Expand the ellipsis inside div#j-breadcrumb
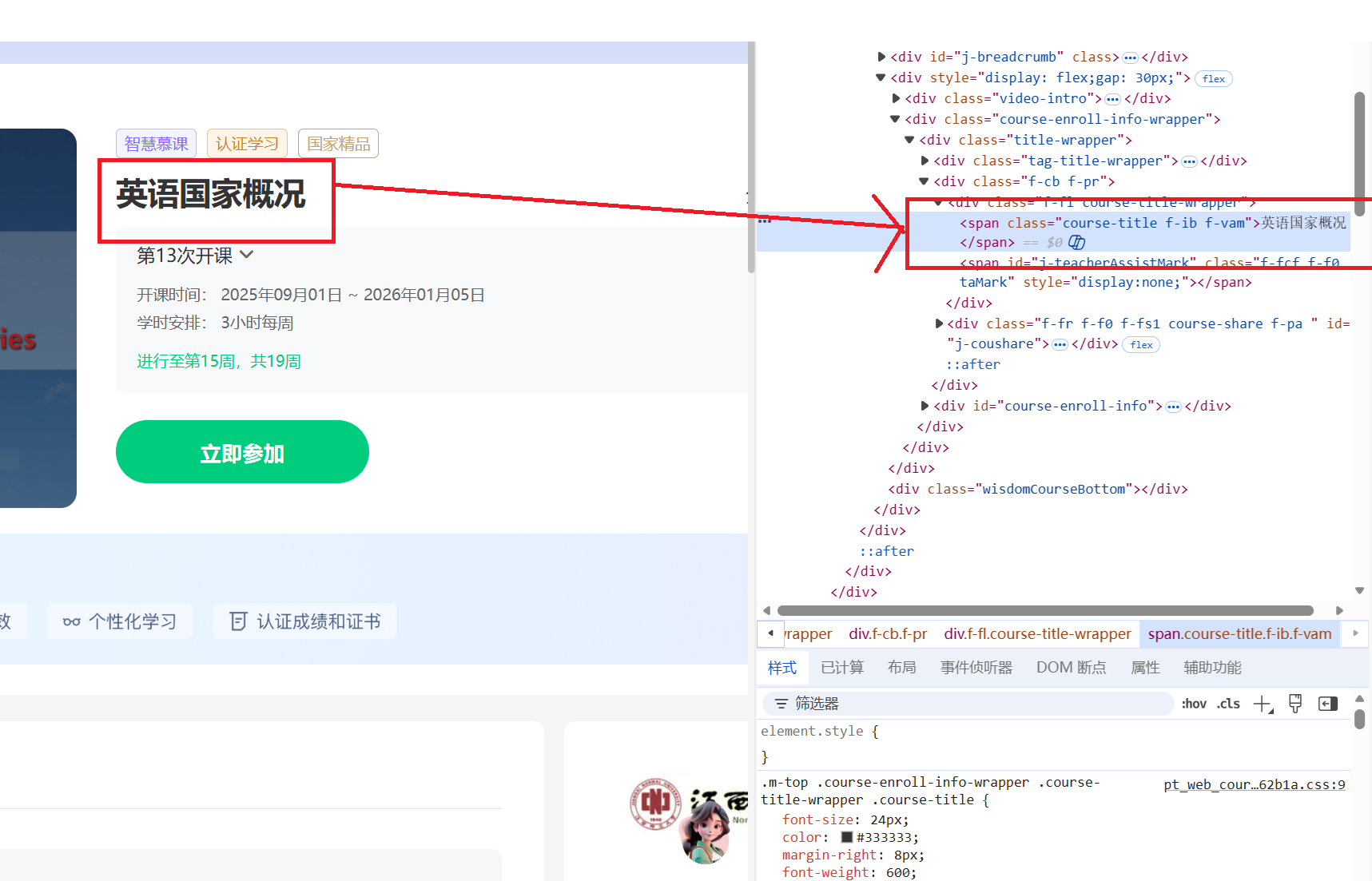Image resolution: width=1372 pixels, height=881 pixels. [x=1130, y=57]
